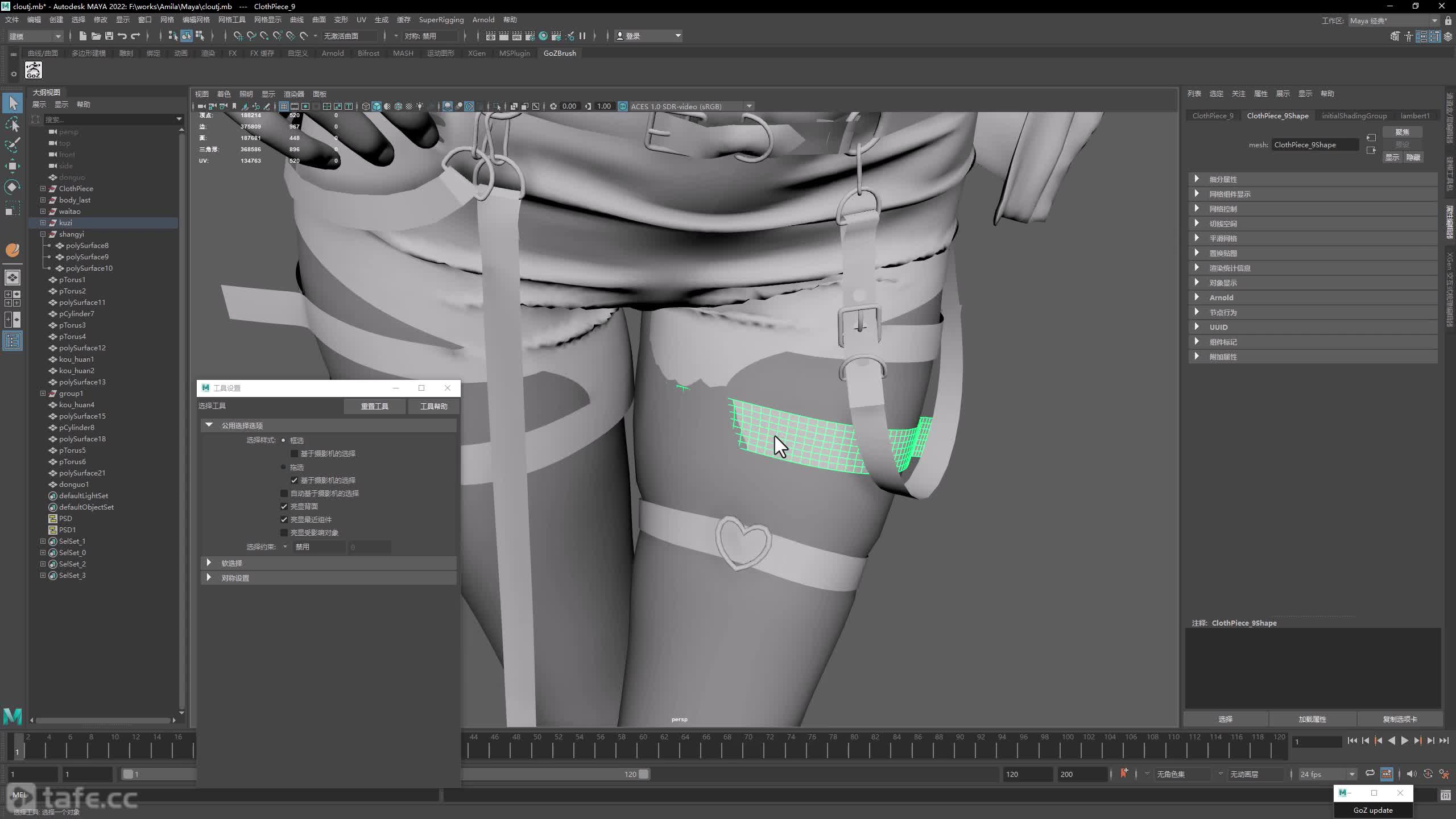Switch to the initialShadingGroup attribute tab

[x=1354, y=115]
